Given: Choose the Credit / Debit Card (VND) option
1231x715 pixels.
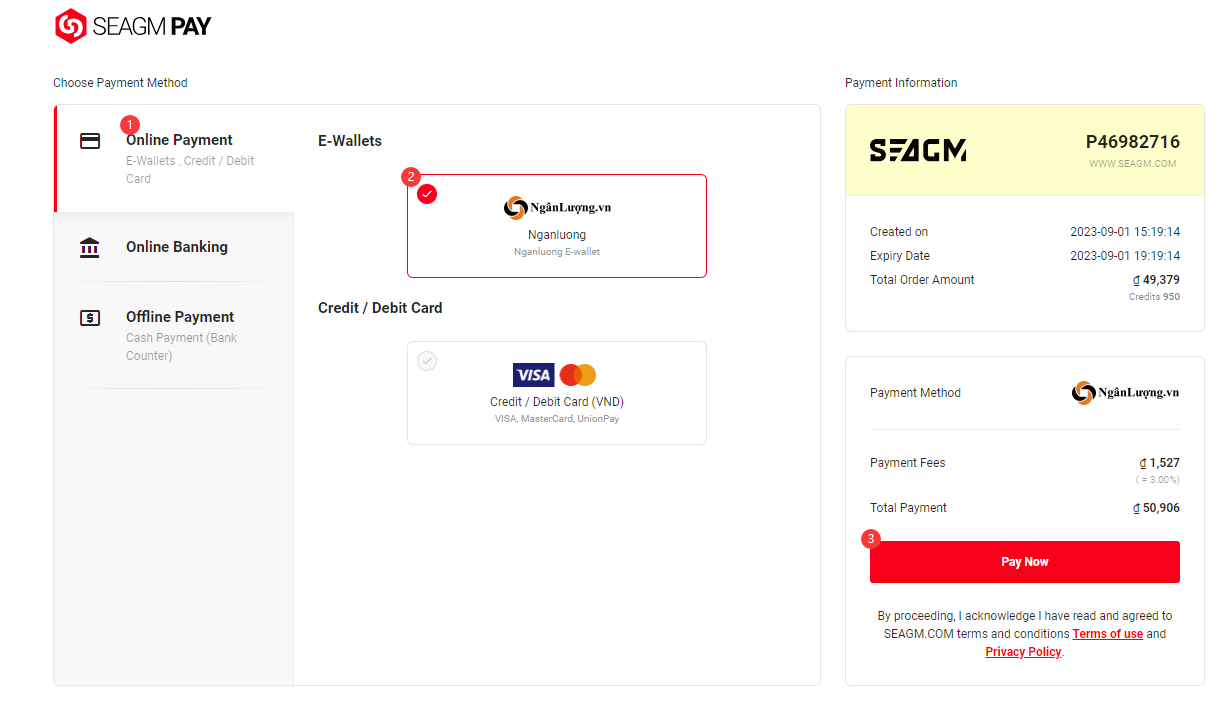Looking at the screenshot, I should click(x=557, y=393).
